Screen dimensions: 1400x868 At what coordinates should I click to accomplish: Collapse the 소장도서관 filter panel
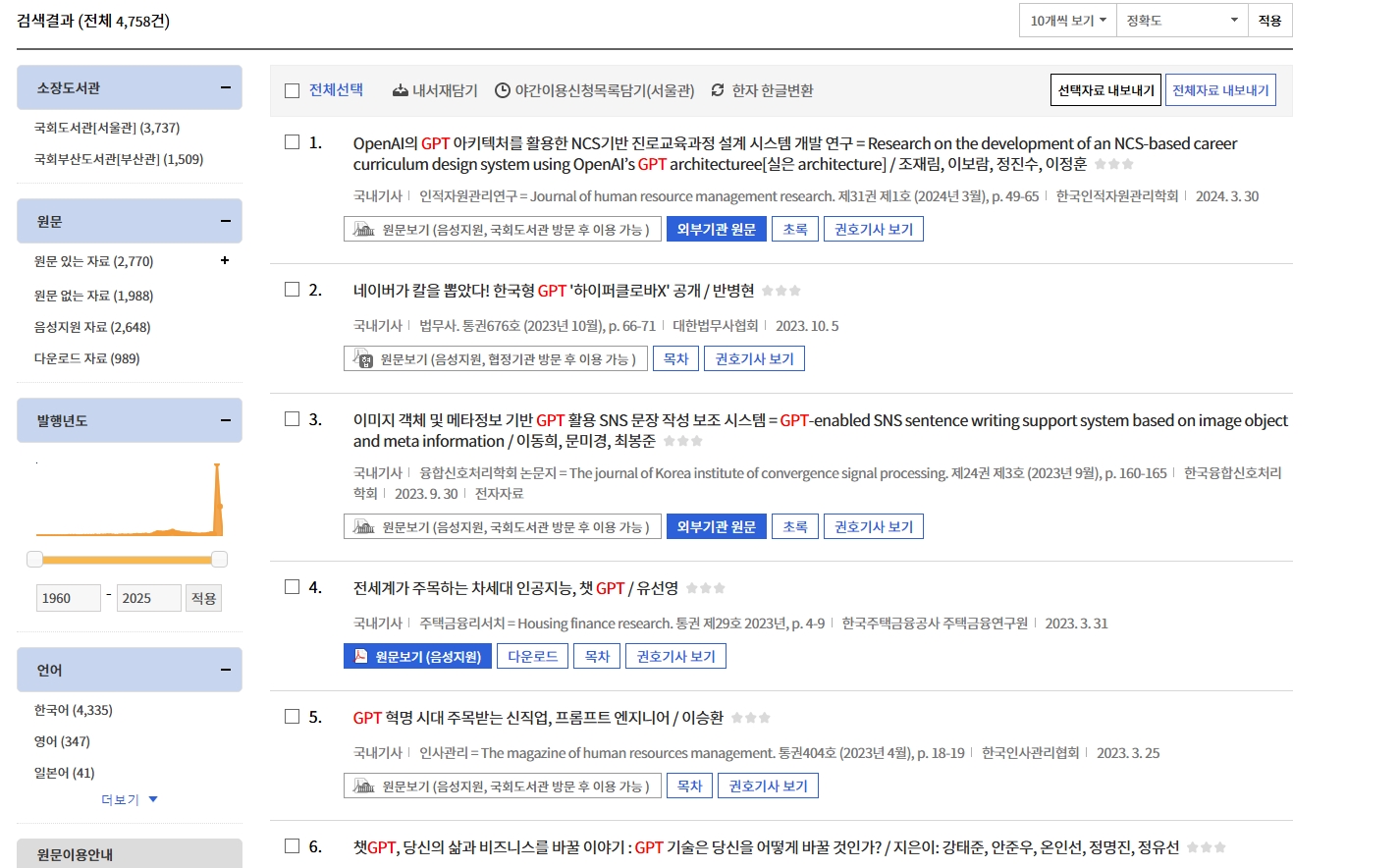[225, 87]
